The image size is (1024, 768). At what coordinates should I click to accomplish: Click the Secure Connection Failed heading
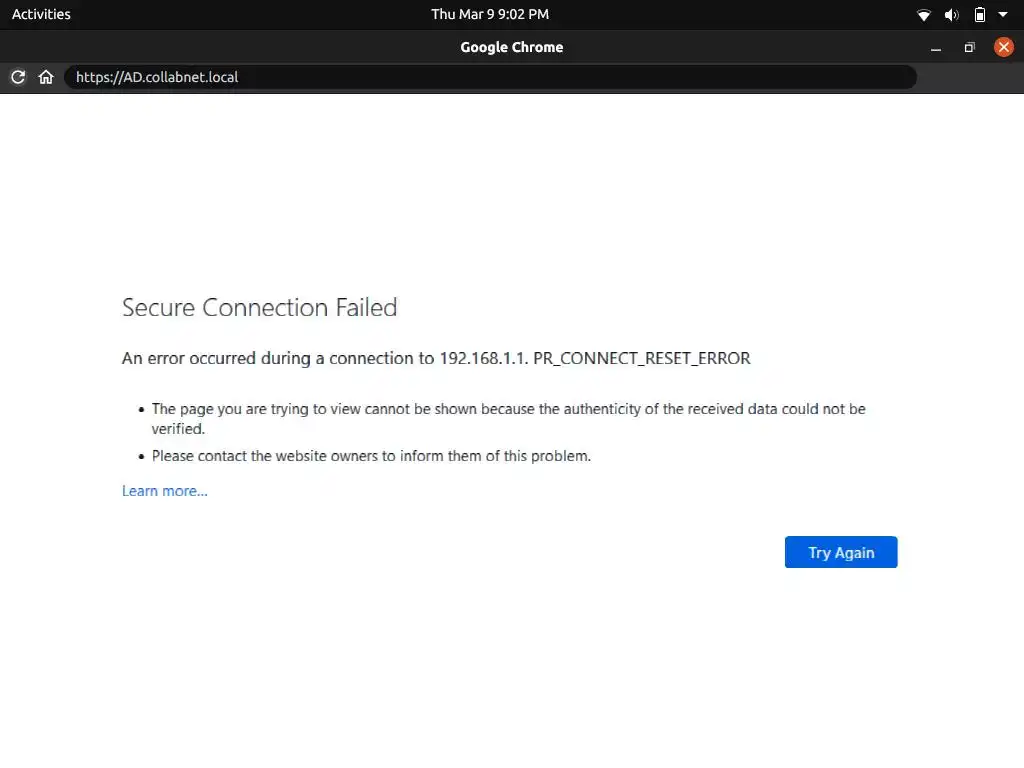259,307
